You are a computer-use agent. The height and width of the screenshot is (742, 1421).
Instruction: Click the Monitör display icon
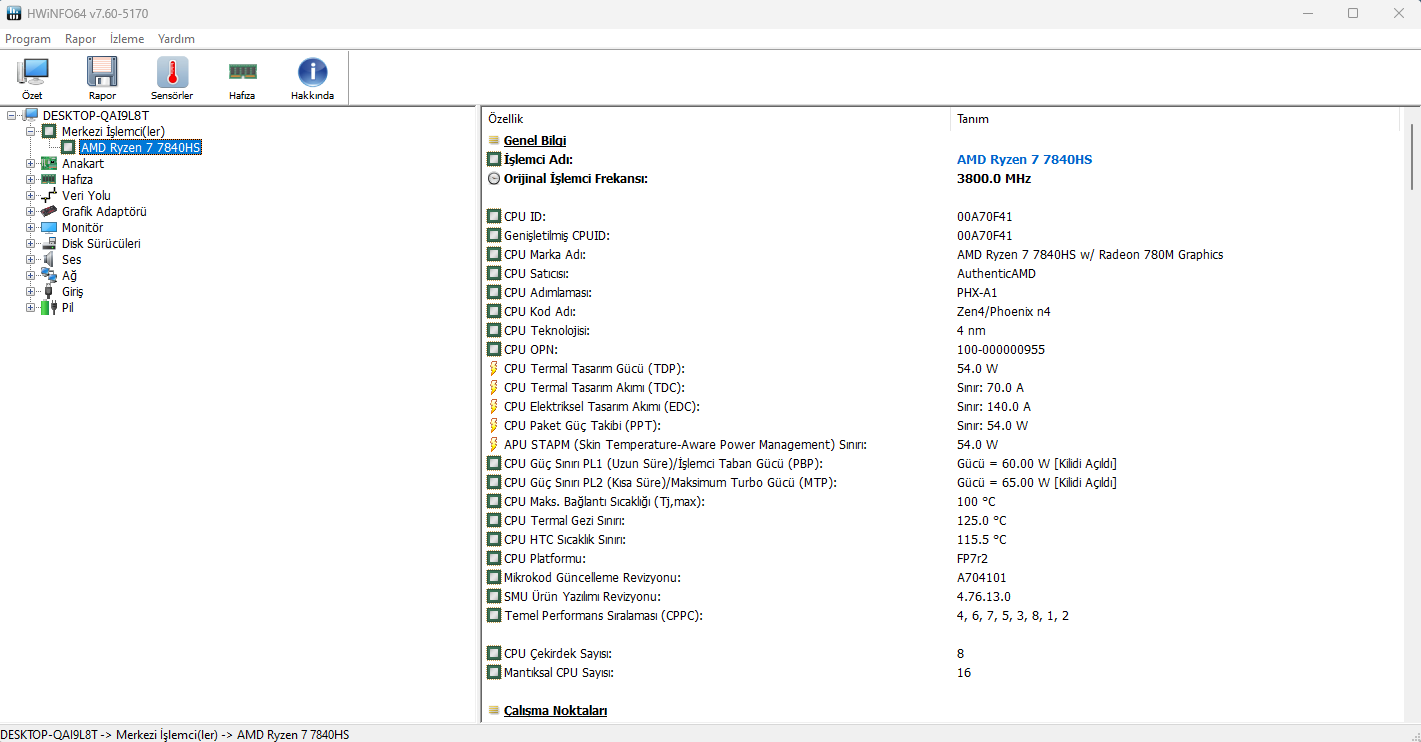(49, 227)
